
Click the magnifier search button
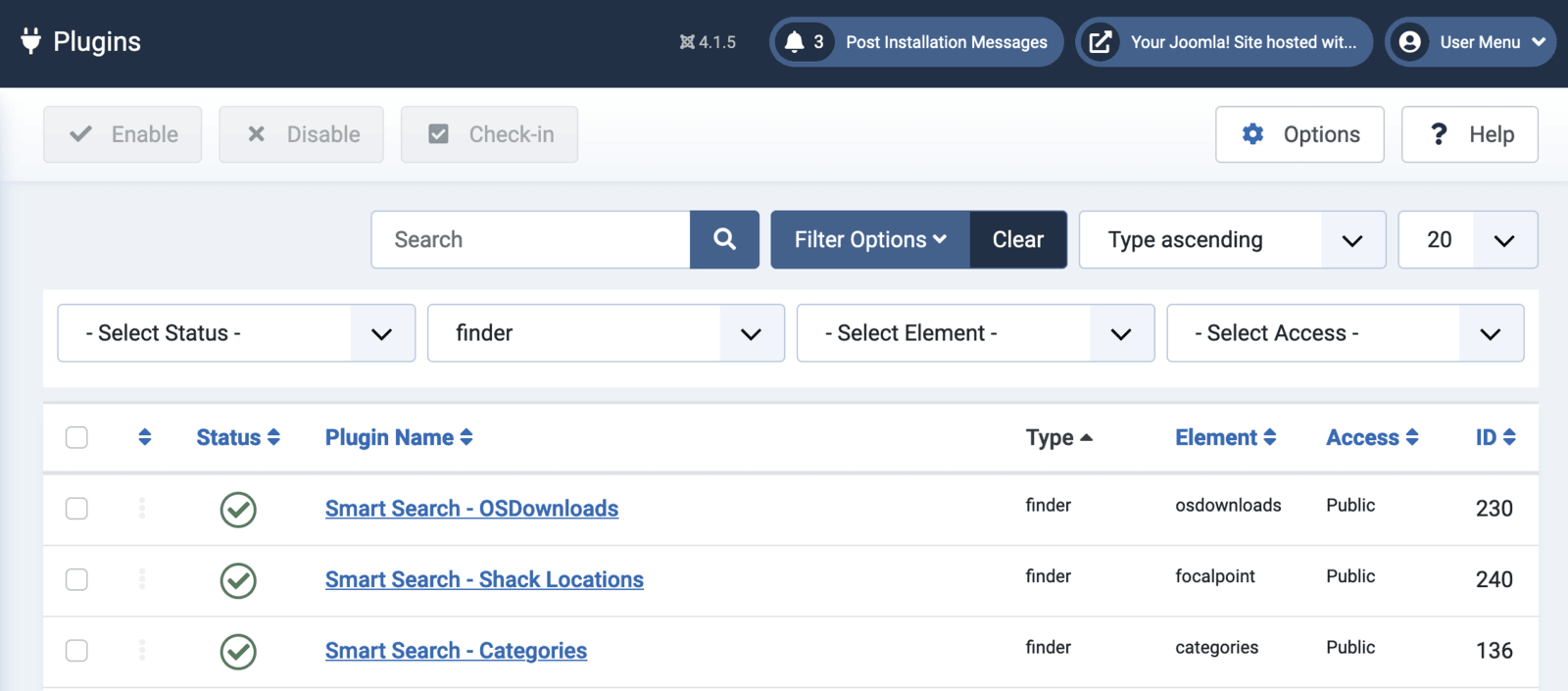pos(724,239)
